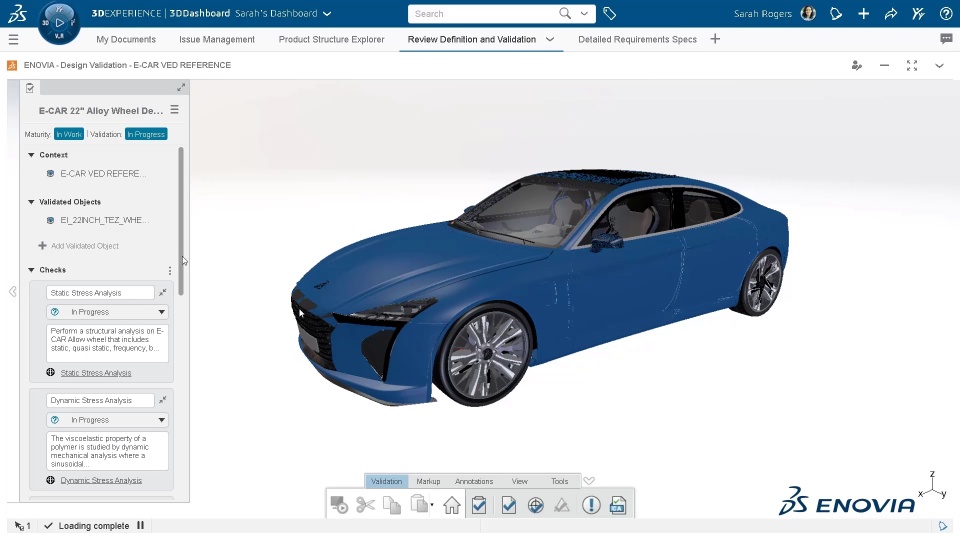The image size is (960, 540).
Task: Click the document check icon in toolbar
Action: (x=508, y=505)
